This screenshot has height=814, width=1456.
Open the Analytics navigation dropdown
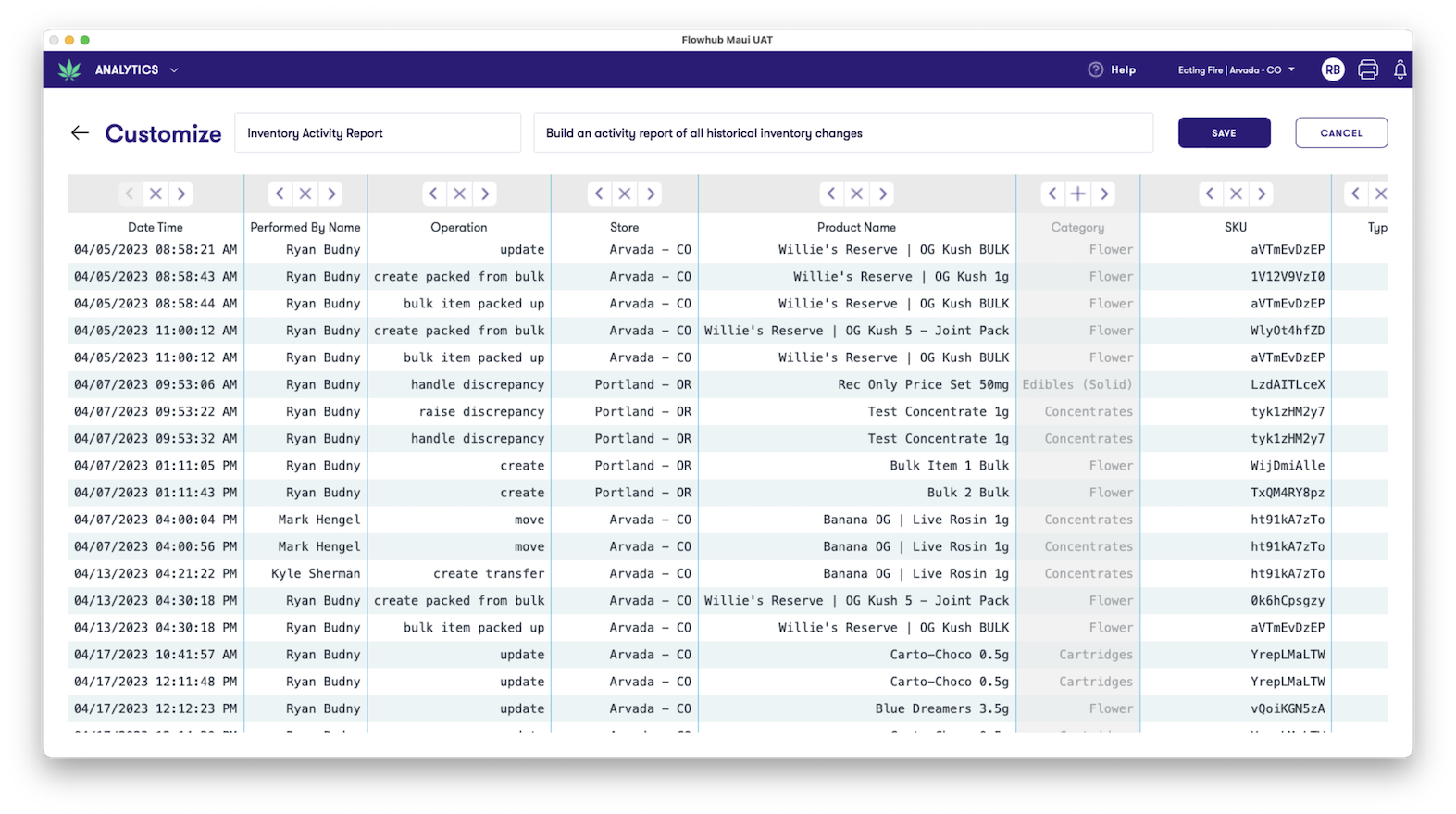point(136,69)
